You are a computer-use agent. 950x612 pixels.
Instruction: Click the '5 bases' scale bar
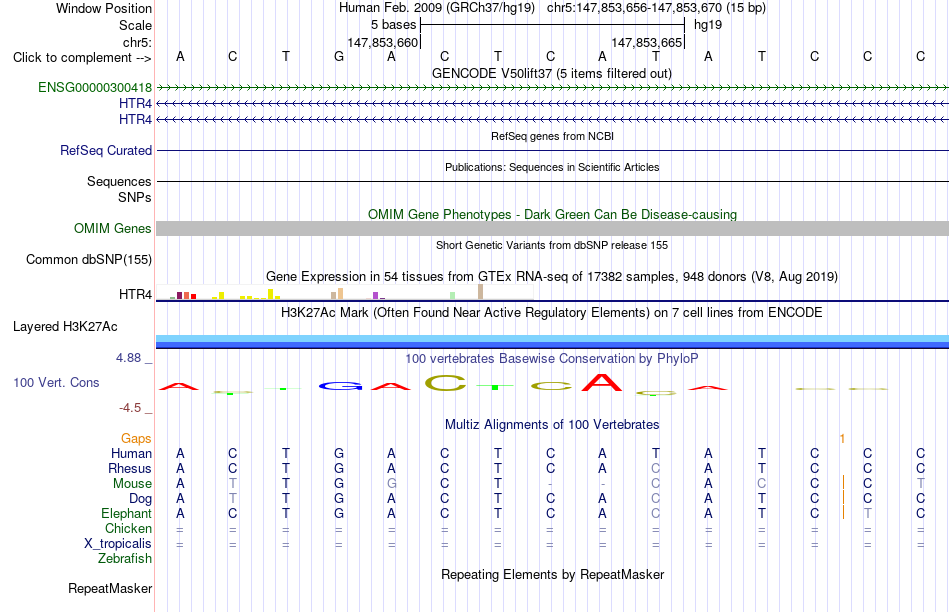(553, 25)
